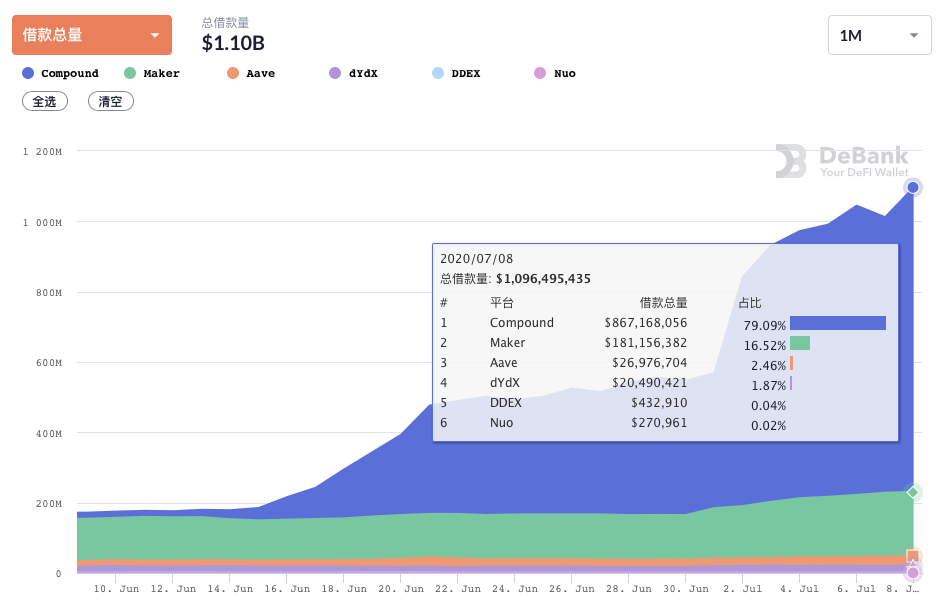Click the 全选 select-all button
The width and height of the screenshot is (941, 615).
tap(44, 101)
